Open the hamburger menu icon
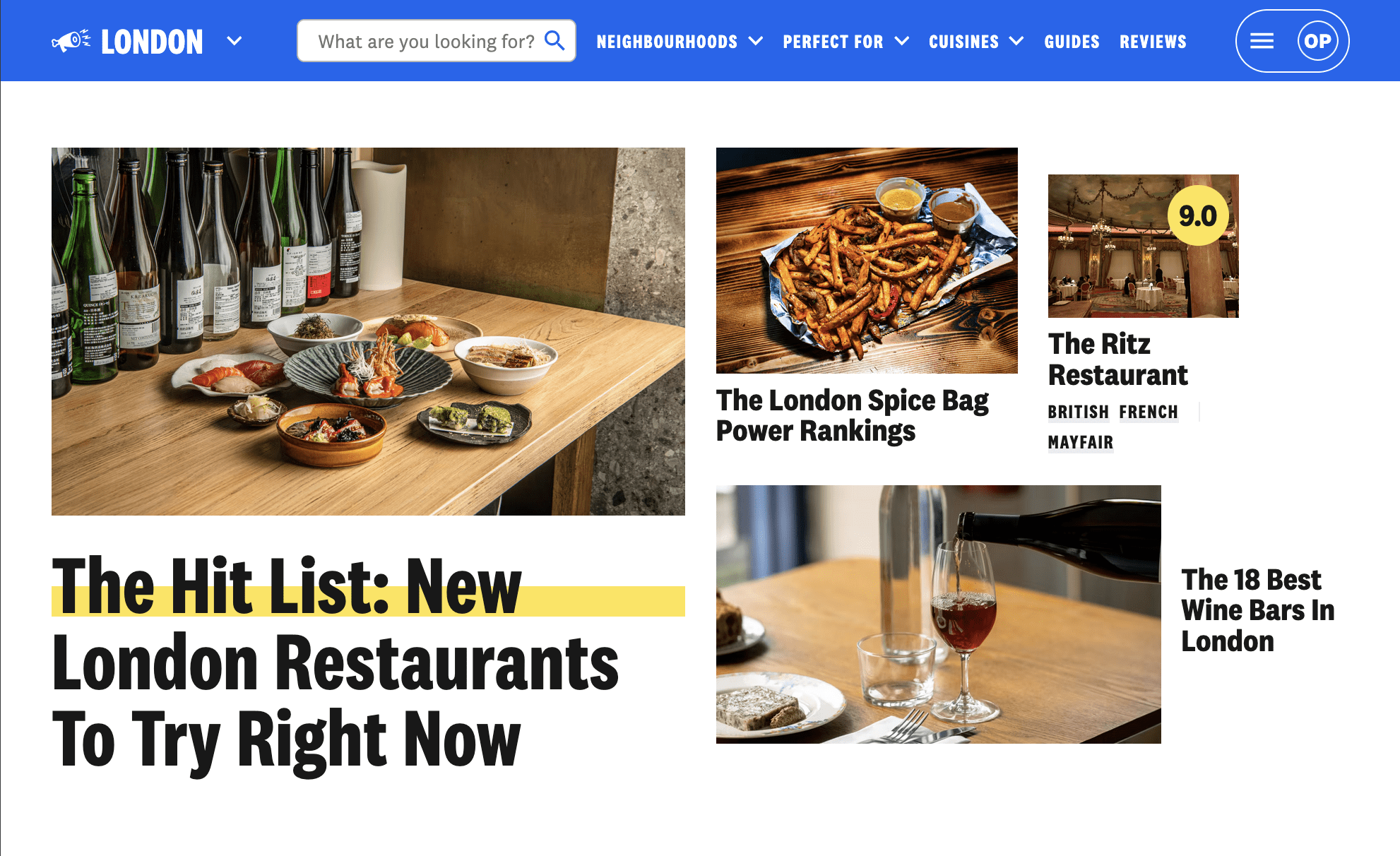 click(1262, 41)
